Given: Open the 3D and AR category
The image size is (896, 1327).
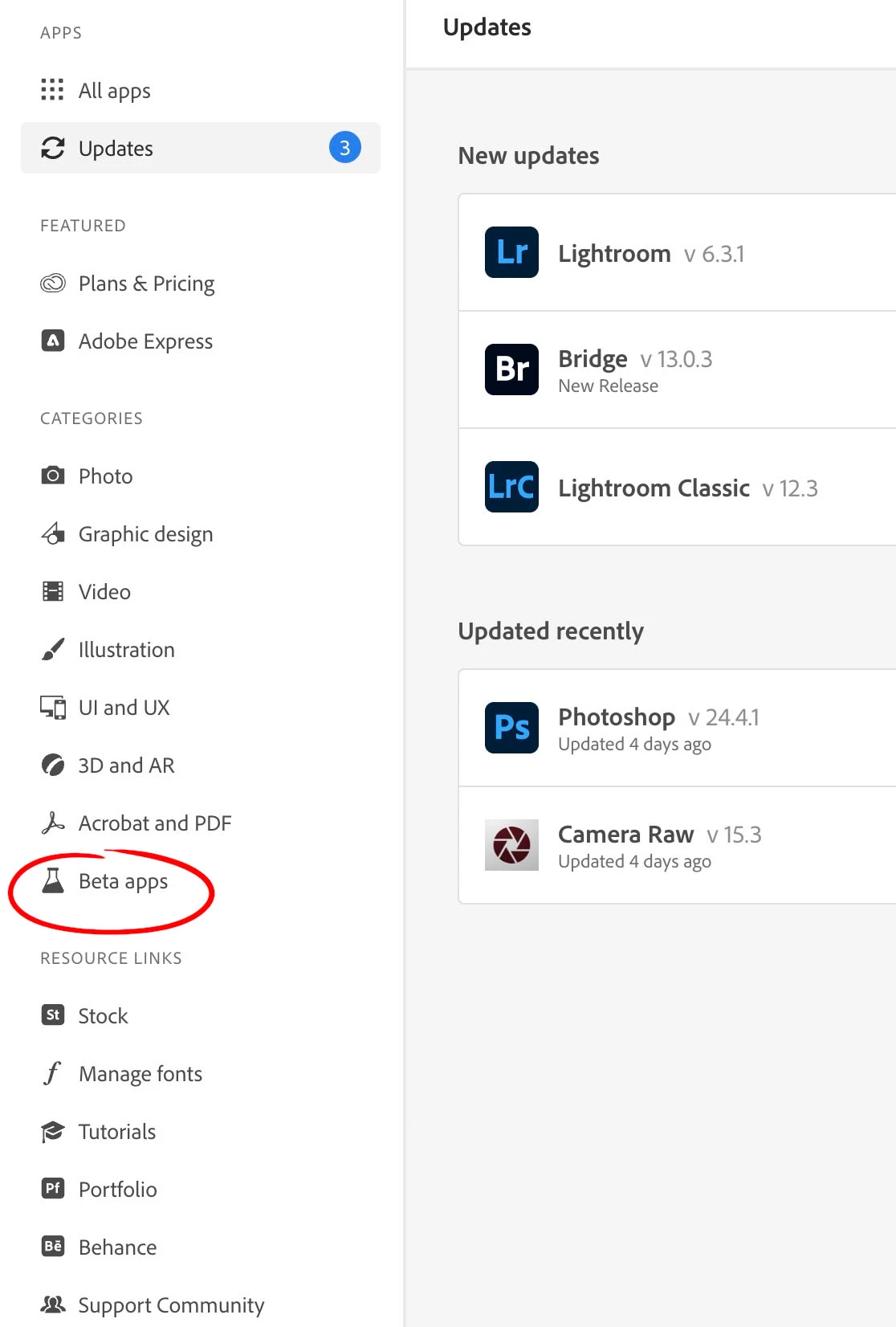Looking at the screenshot, I should tap(201, 765).
